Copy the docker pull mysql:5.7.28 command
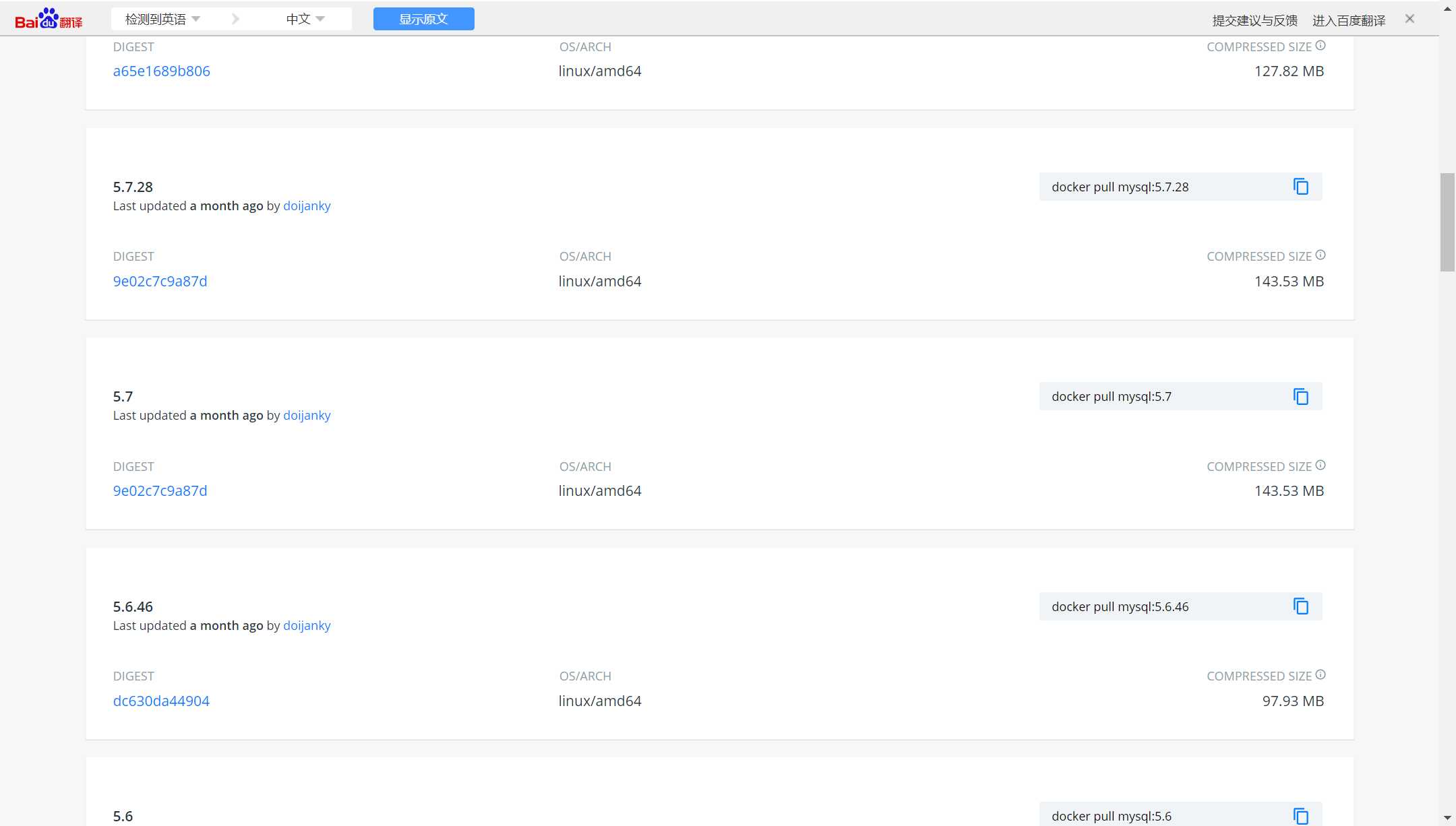The height and width of the screenshot is (826, 1456). tap(1301, 187)
